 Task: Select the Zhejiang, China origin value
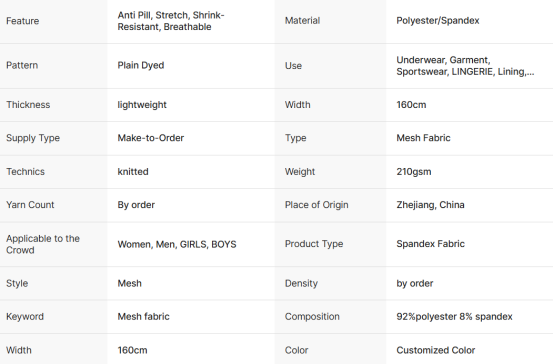430,205
